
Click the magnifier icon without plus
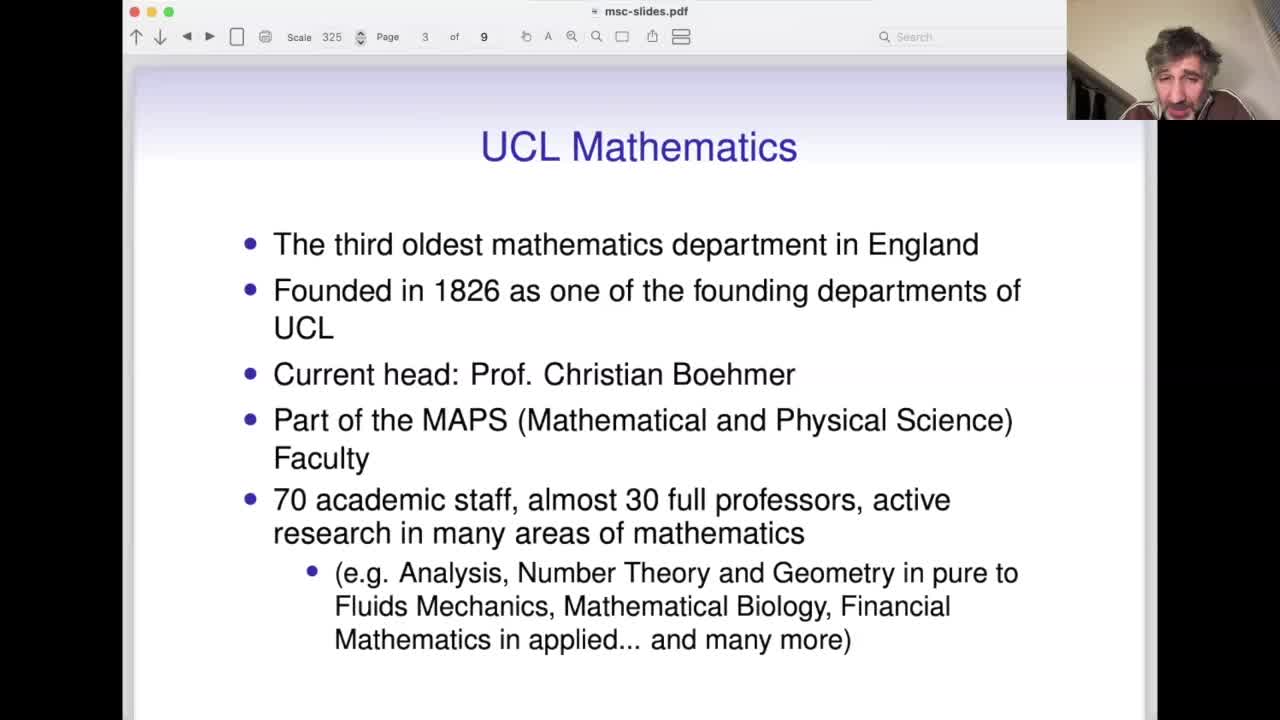pos(596,37)
